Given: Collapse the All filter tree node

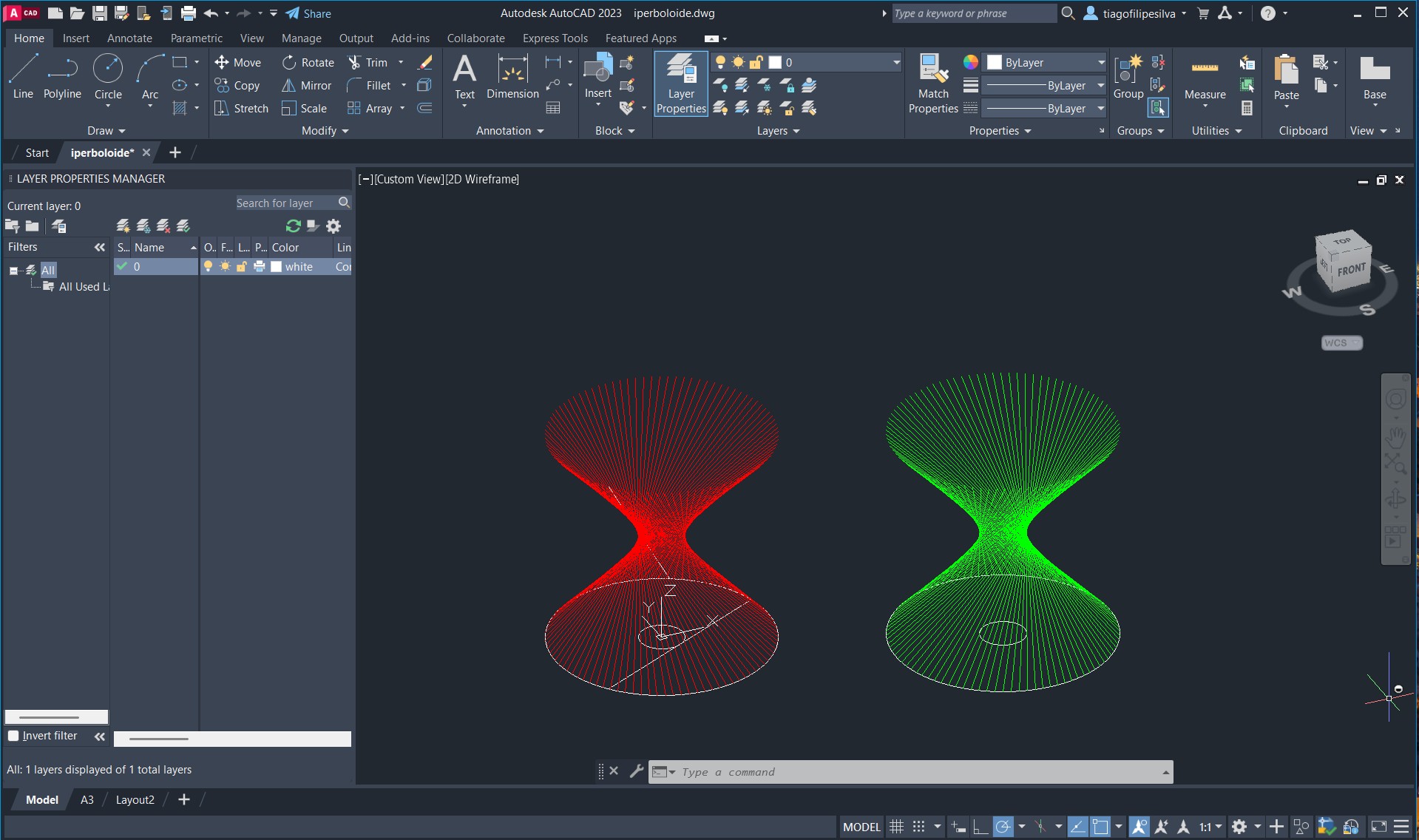Looking at the screenshot, I should pyautogui.click(x=13, y=271).
